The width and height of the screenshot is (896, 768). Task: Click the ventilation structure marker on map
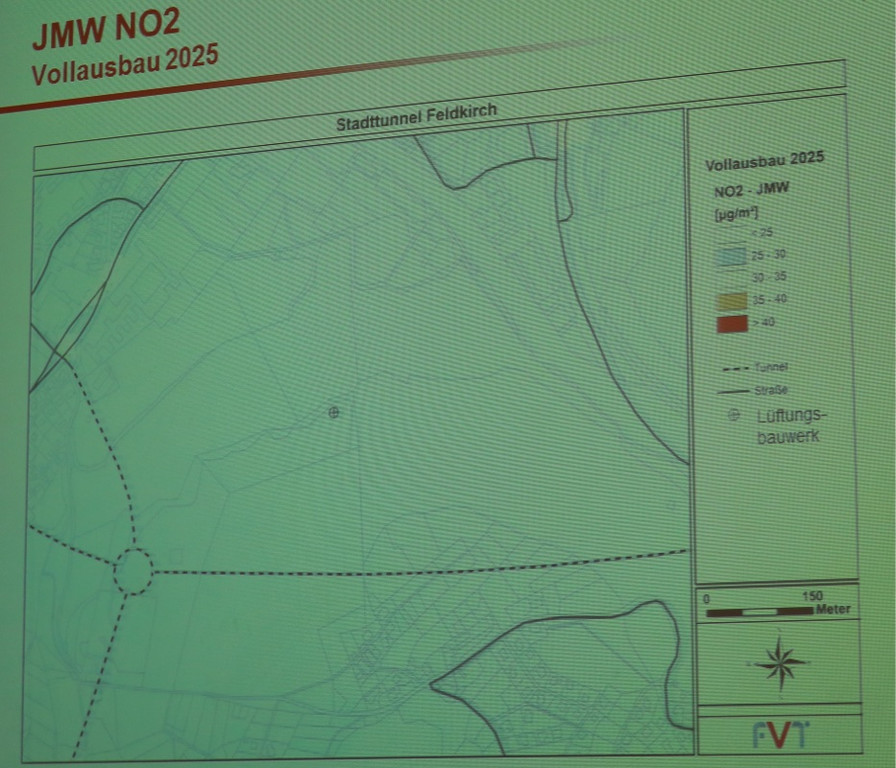point(333,411)
